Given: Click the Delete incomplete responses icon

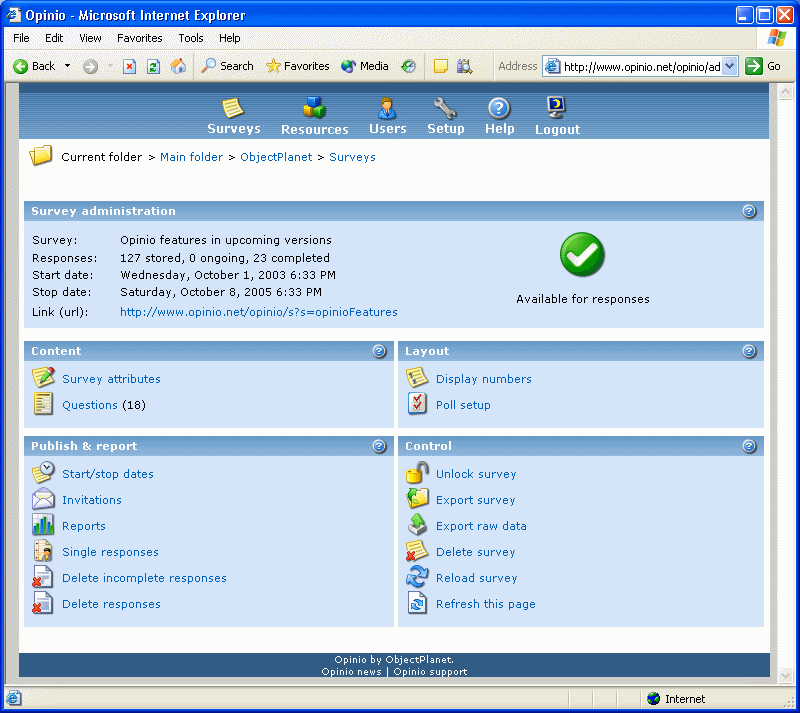Looking at the screenshot, I should 42,577.
